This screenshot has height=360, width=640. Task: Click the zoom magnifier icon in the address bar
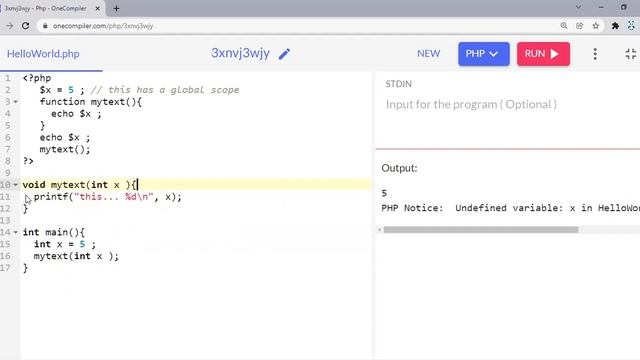pos(564,26)
